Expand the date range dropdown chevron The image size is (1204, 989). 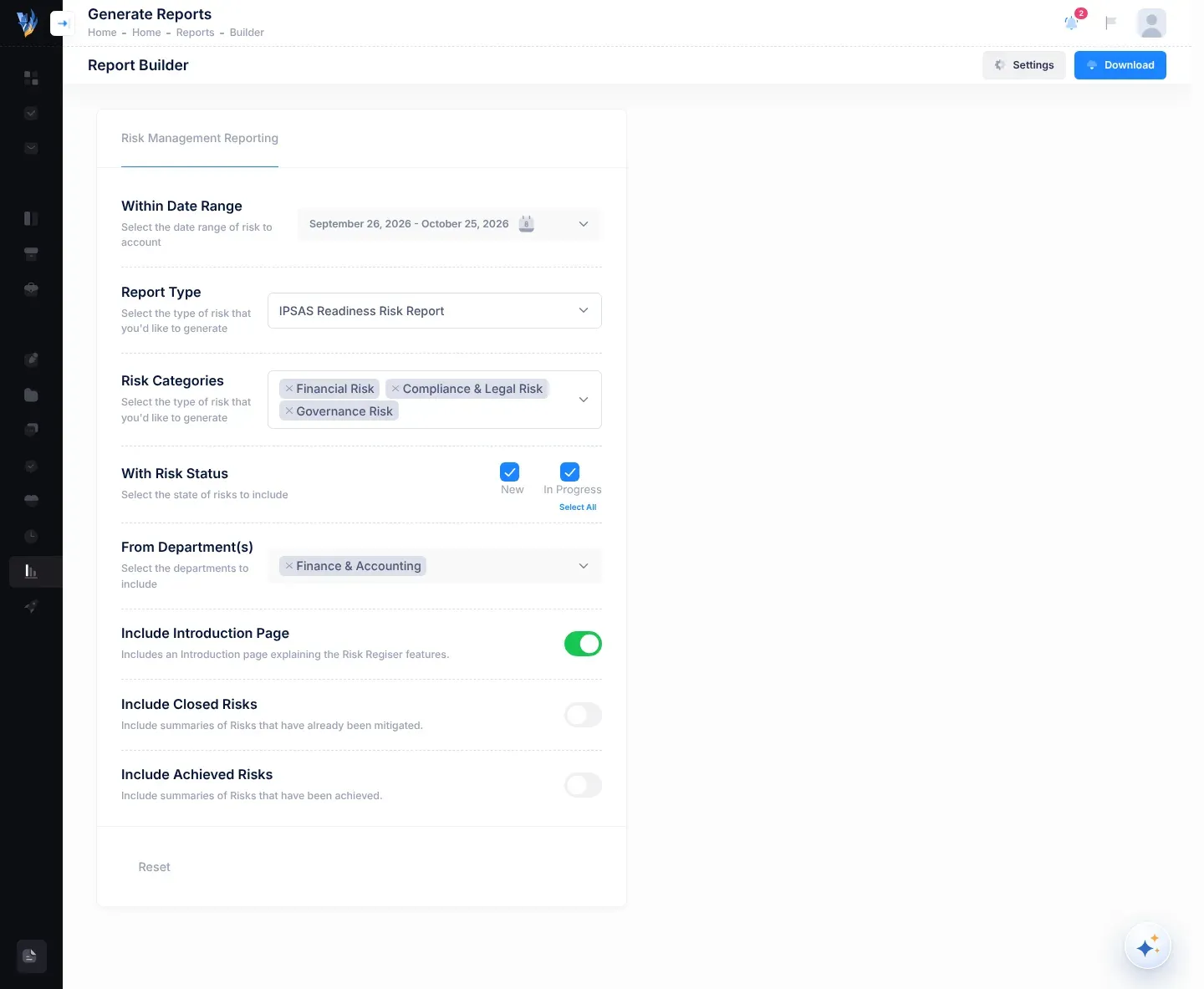(584, 224)
